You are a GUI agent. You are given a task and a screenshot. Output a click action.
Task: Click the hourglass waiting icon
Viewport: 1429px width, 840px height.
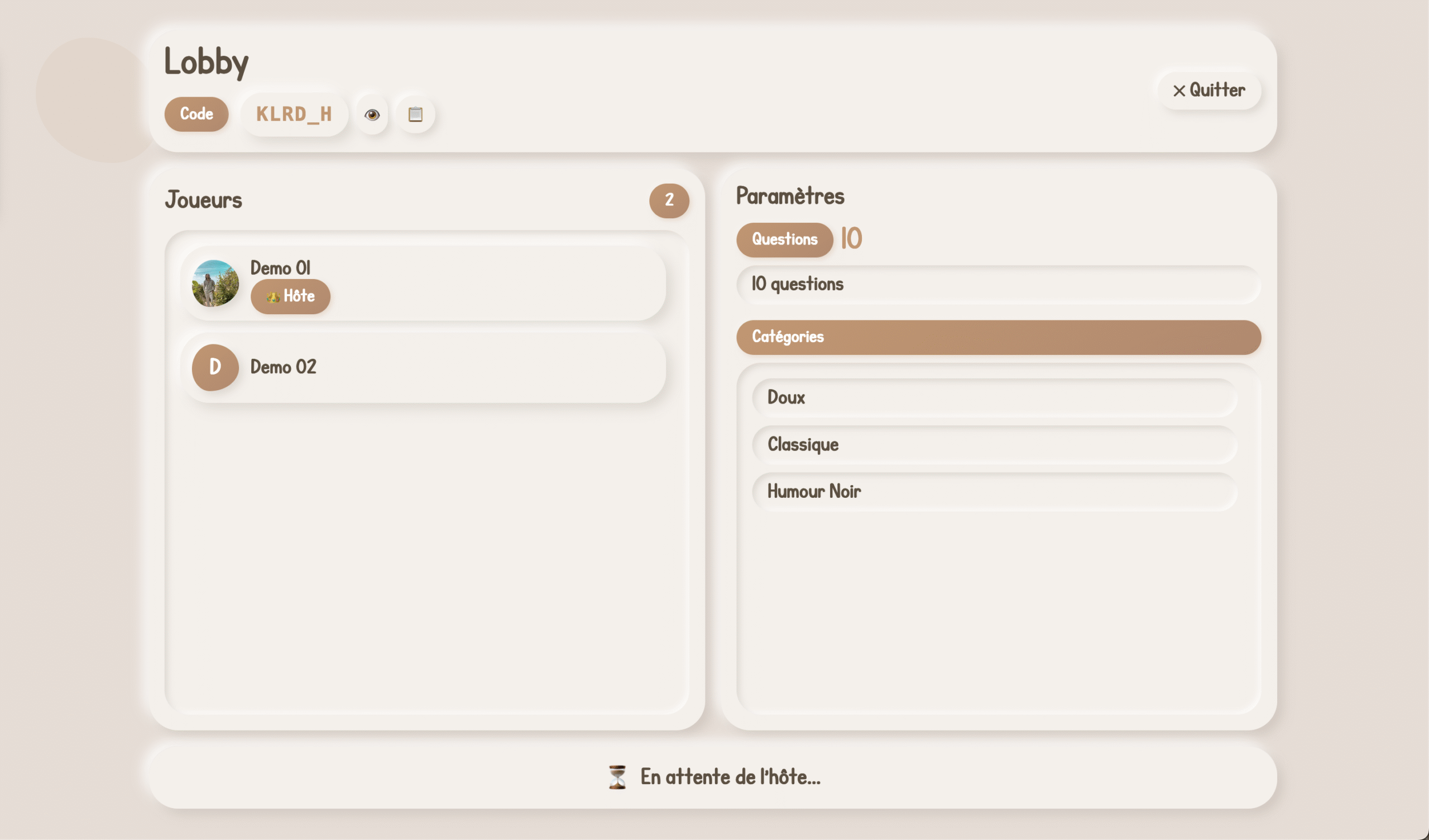tap(617, 777)
